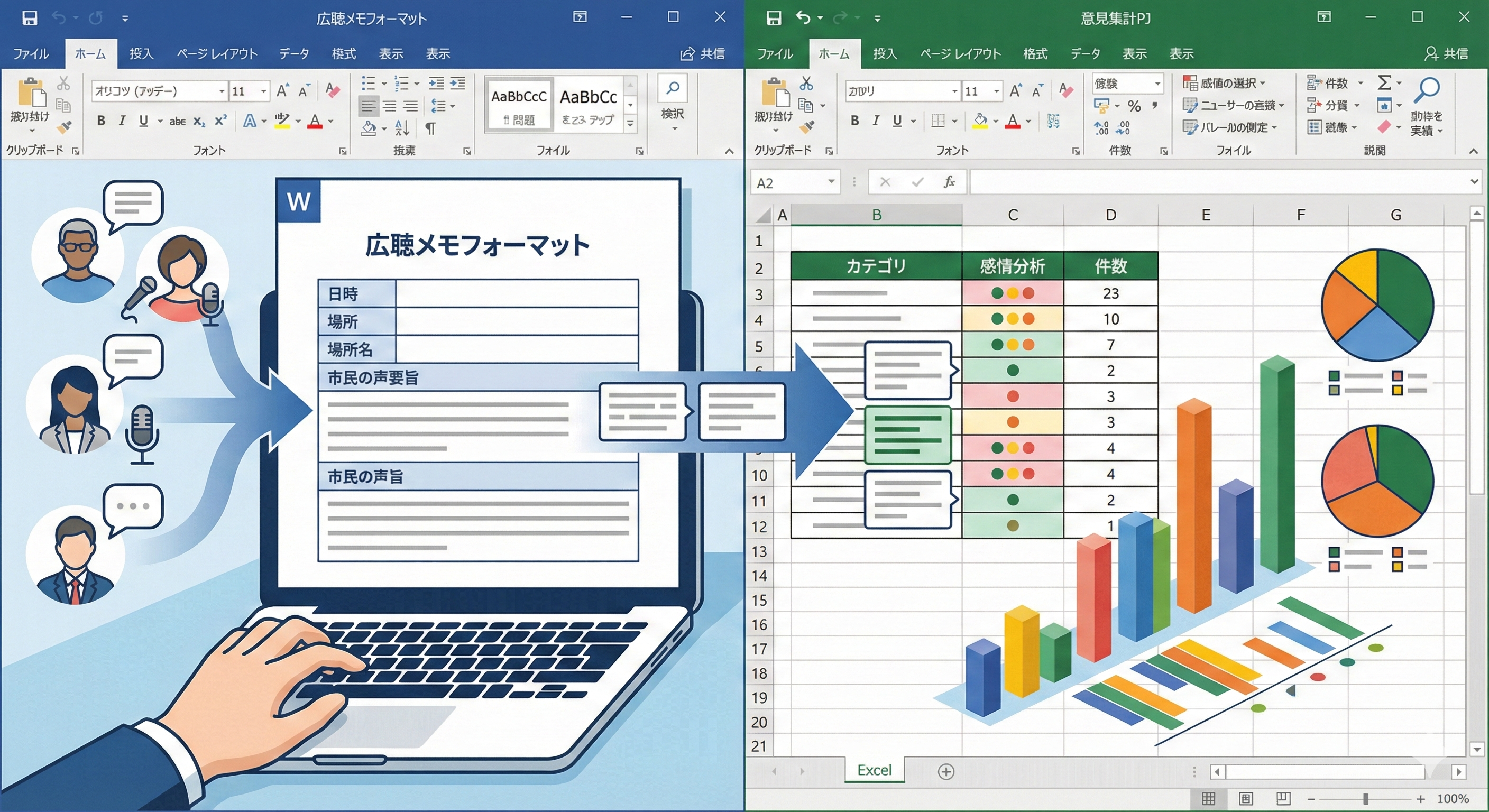The image size is (1489, 812).
Task: Click the 共信 share button in Word
Action: tap(703, 54)
